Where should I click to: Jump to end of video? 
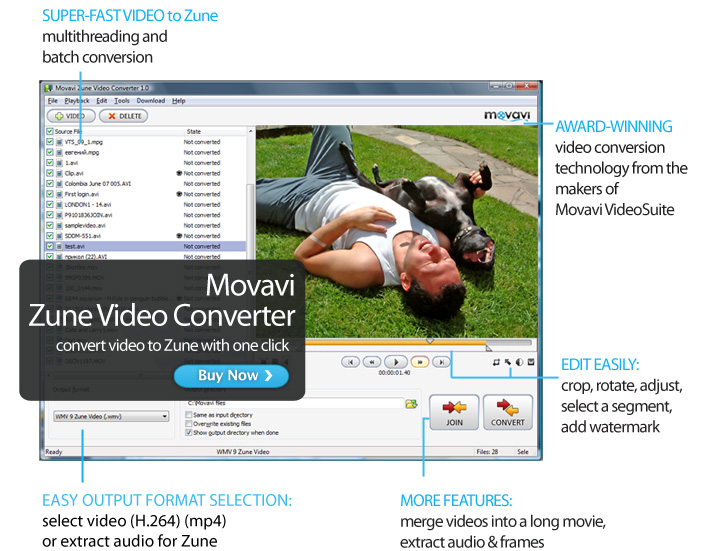coord(441,362)
